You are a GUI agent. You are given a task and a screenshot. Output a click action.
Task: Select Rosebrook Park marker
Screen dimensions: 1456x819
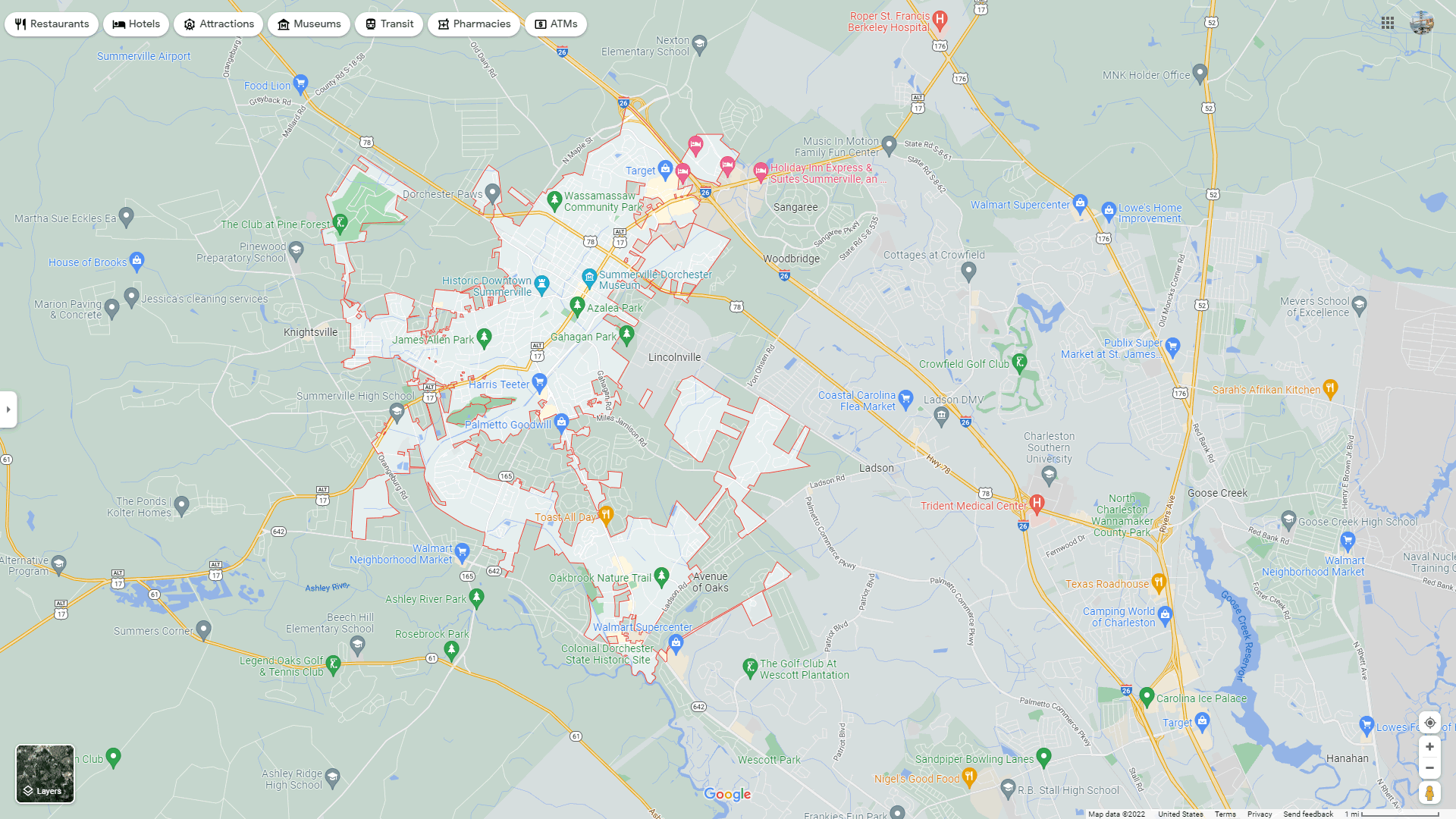(452, 649)
